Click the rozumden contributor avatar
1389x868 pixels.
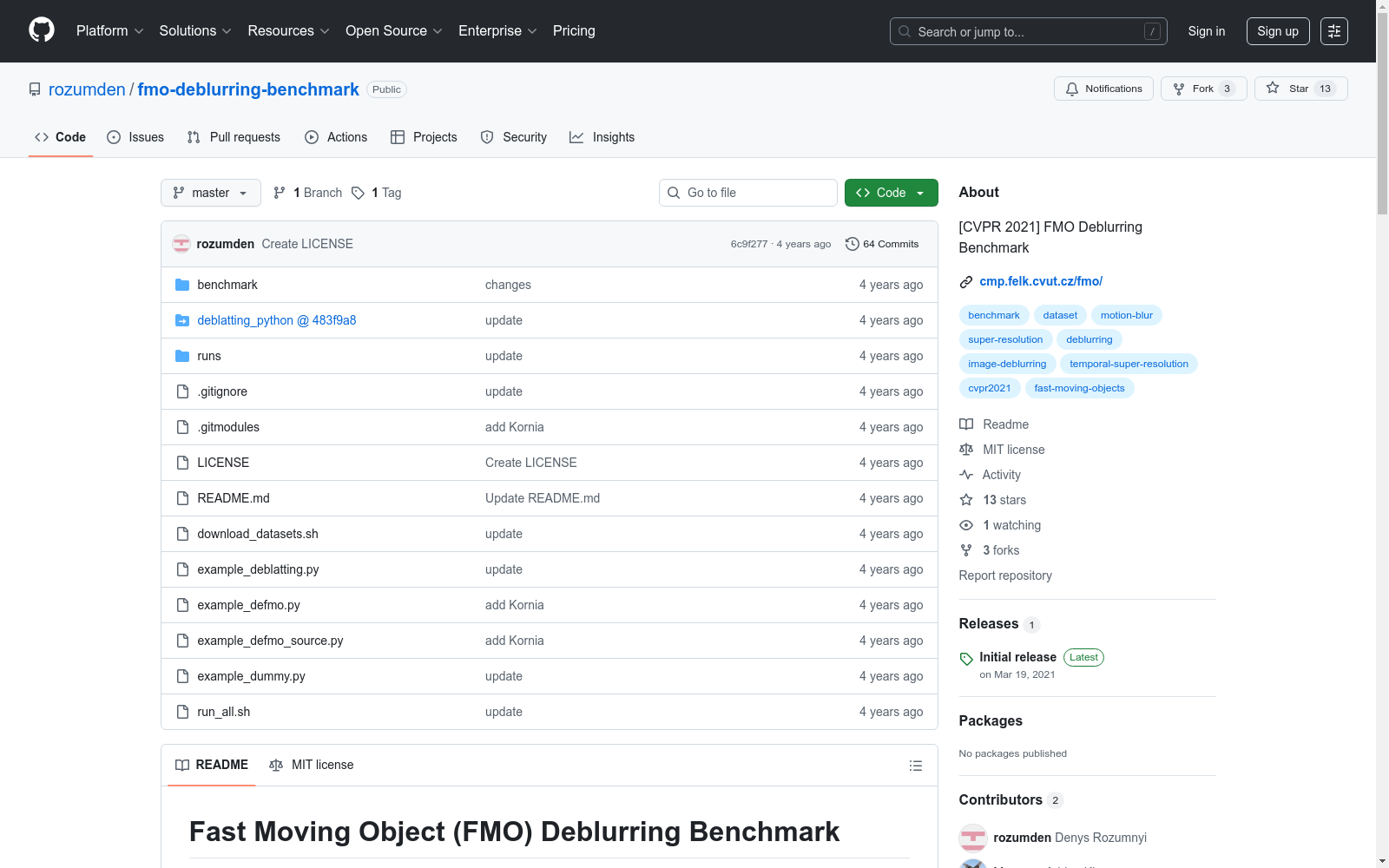click(973, 838)
